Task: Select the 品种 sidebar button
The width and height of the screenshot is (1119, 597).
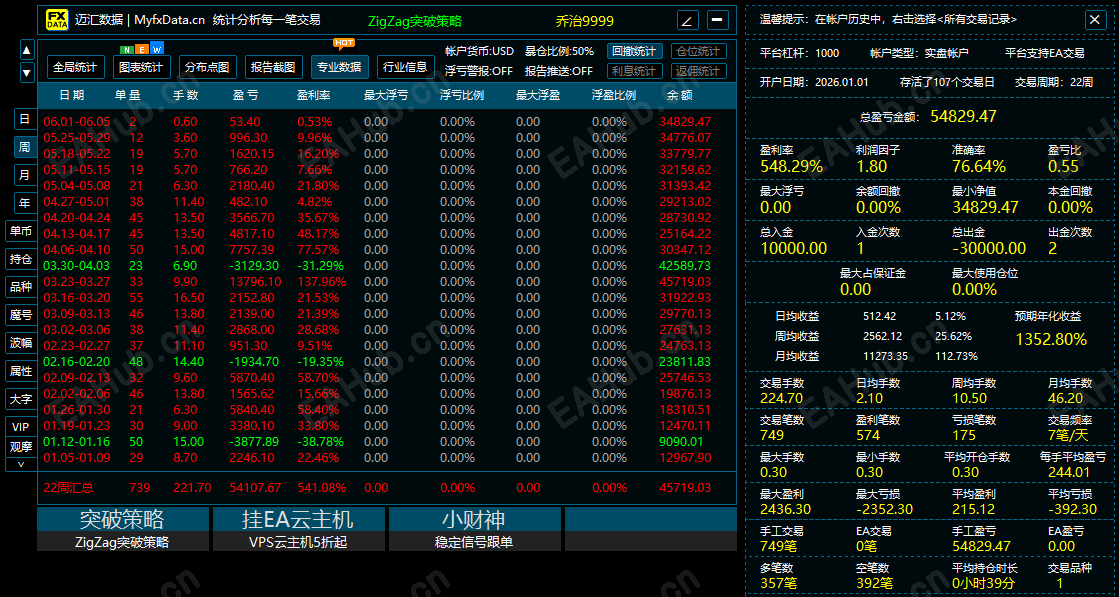Action: pyautogui.click(x=21, y=287)
